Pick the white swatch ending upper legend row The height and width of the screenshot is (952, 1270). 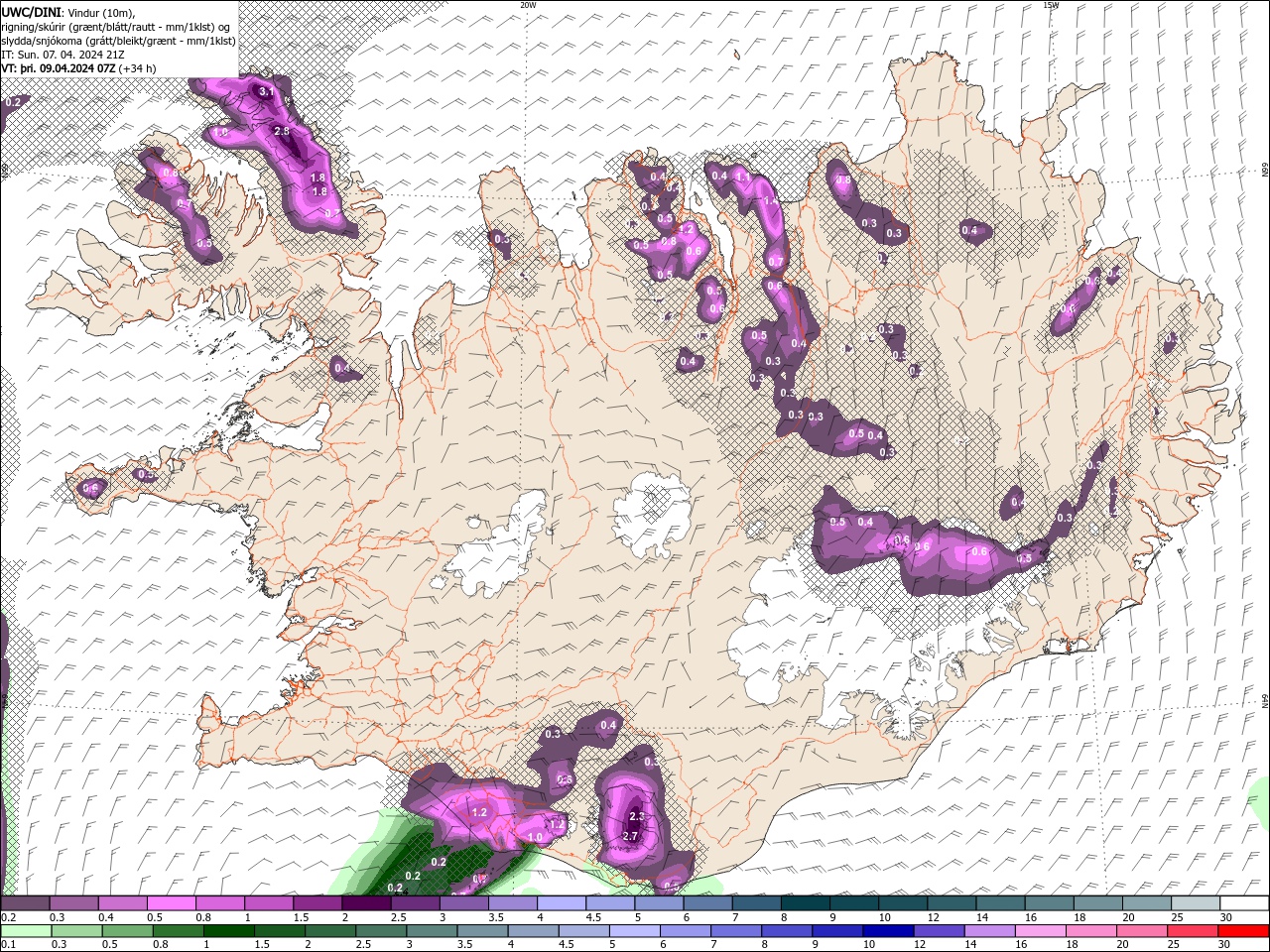click(x=1245, y=903)
